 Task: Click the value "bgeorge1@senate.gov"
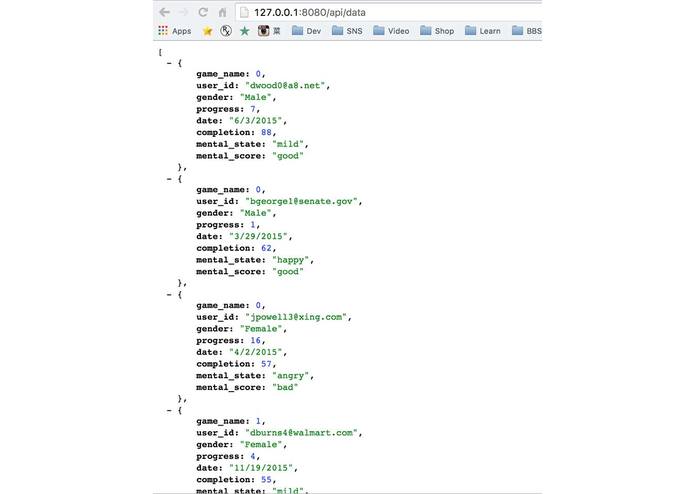(301, 202)
